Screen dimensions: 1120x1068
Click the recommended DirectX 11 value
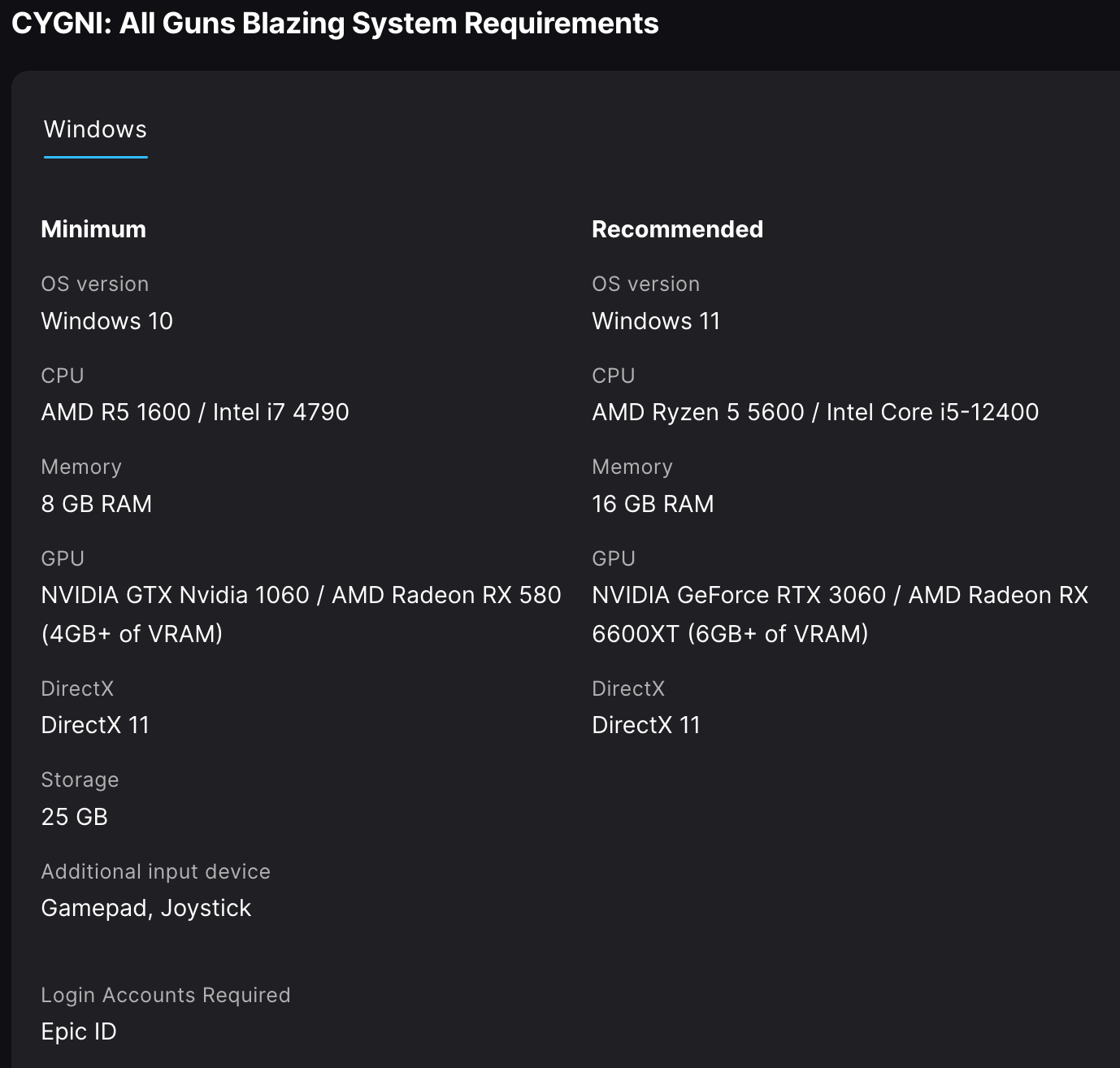646,725
